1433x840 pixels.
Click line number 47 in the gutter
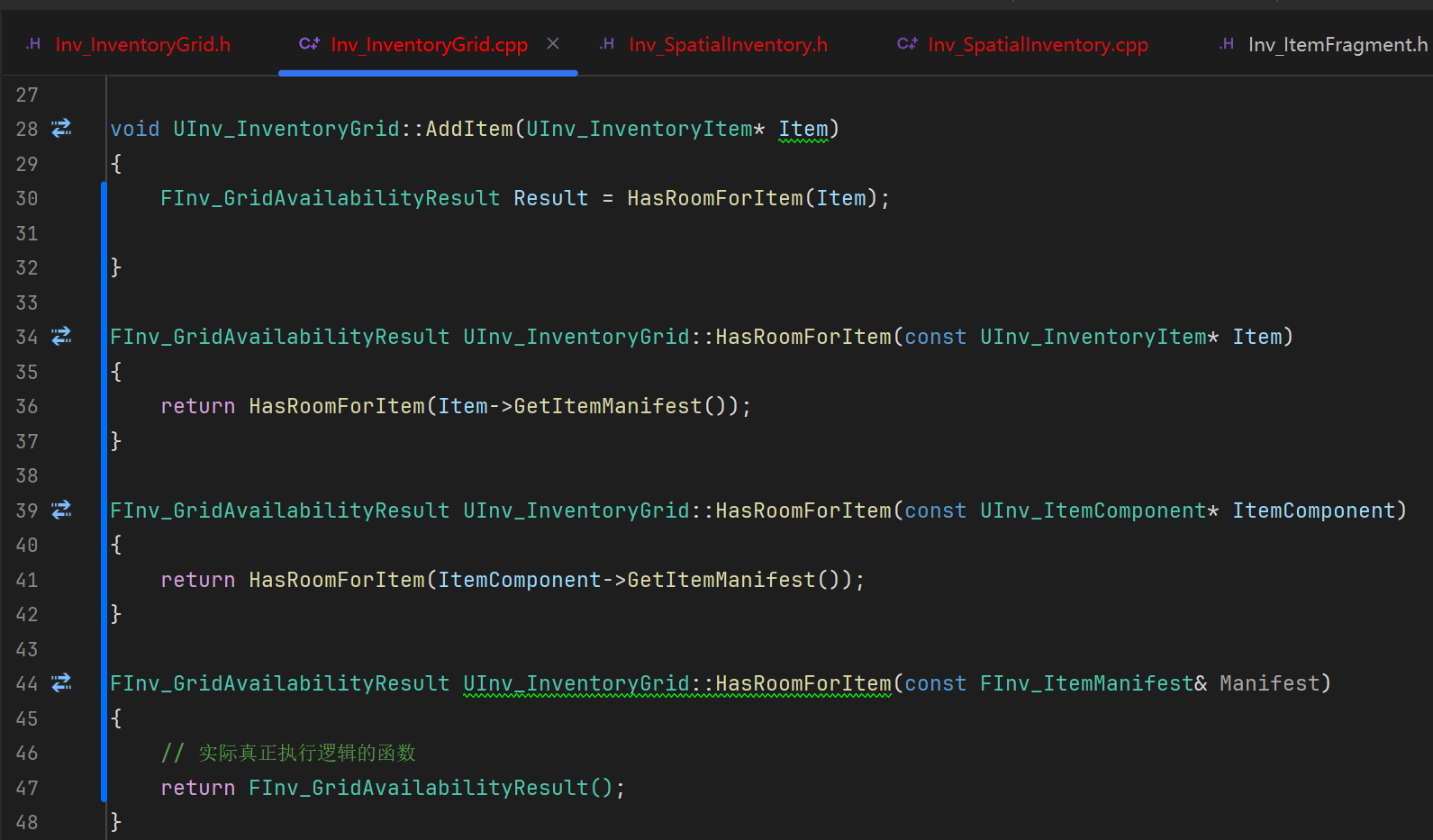27,788
